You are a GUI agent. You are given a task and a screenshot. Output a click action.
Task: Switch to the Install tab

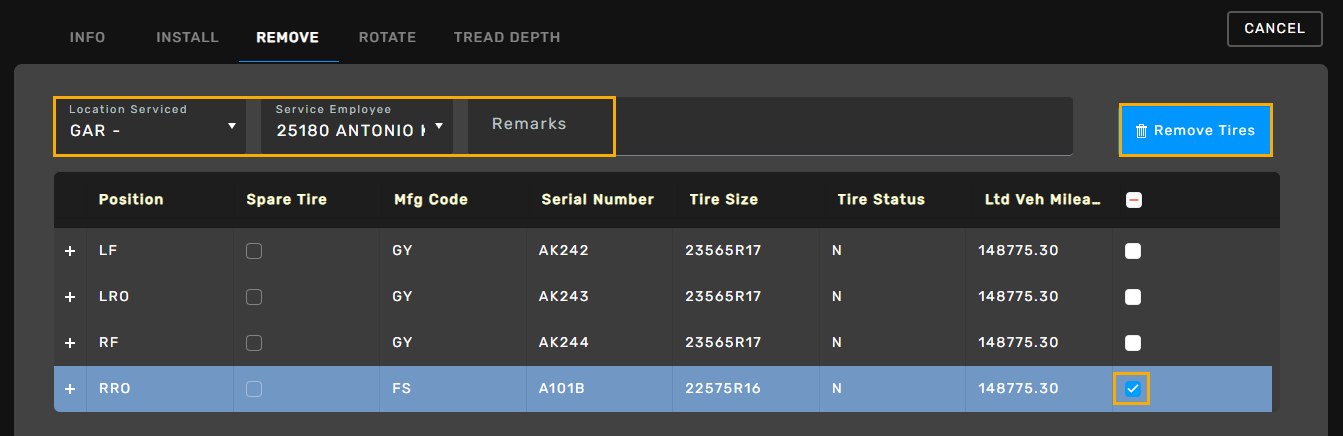coord(187,38)
